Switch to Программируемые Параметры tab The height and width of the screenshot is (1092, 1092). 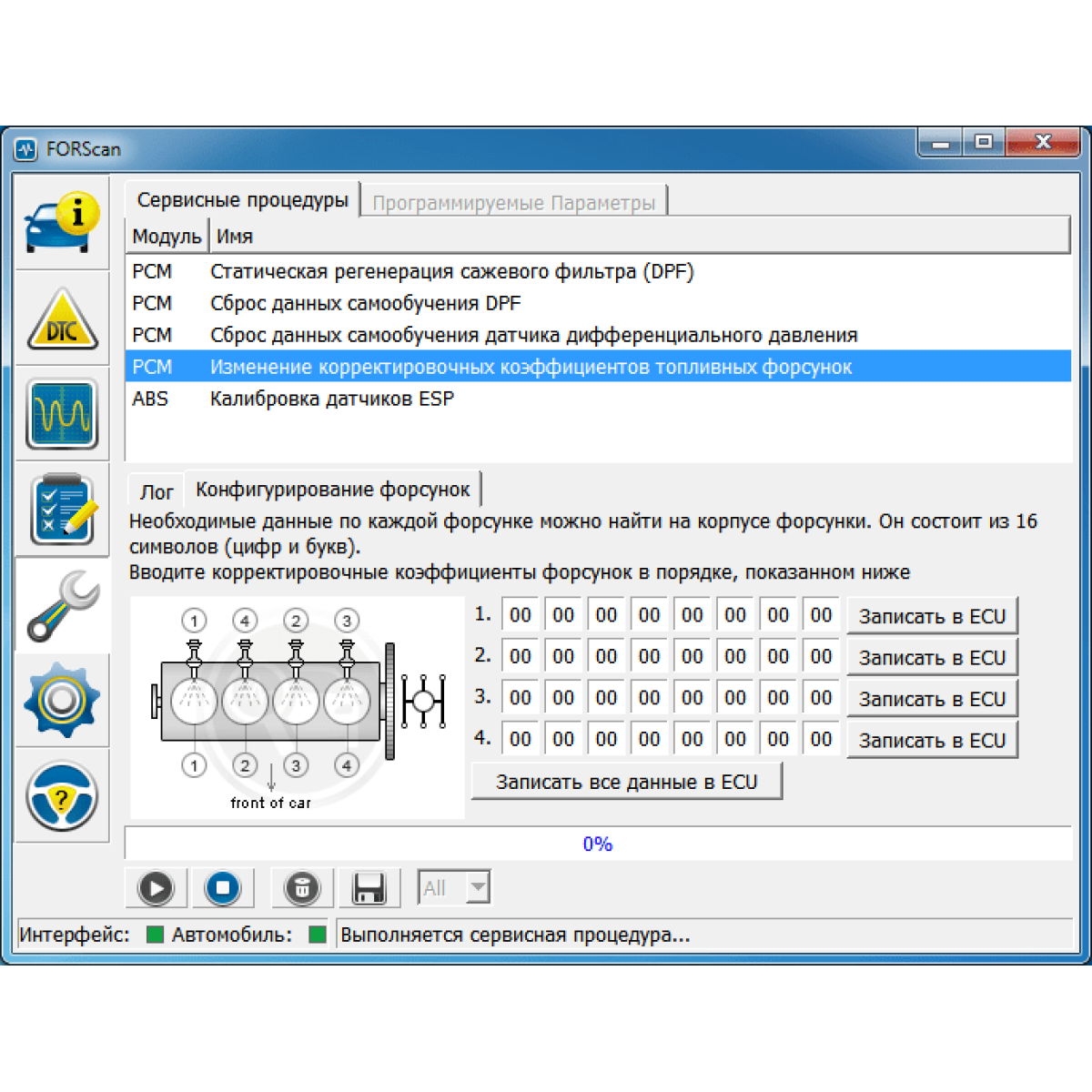pyautogui.click(x=513, y=203)
